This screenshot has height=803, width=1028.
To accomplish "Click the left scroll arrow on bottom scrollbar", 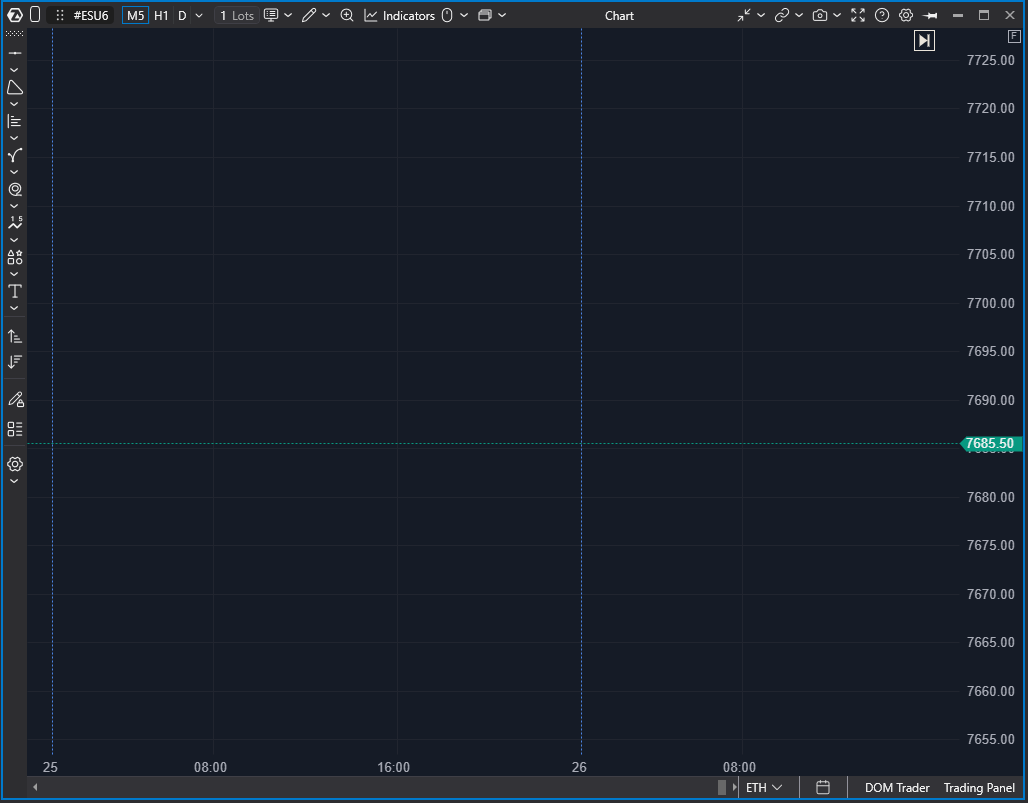I will (35, 787).
